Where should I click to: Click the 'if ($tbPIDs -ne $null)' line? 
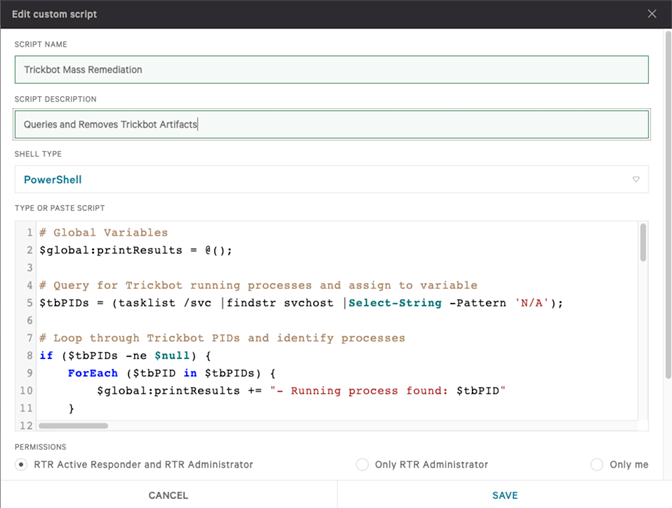125,355
